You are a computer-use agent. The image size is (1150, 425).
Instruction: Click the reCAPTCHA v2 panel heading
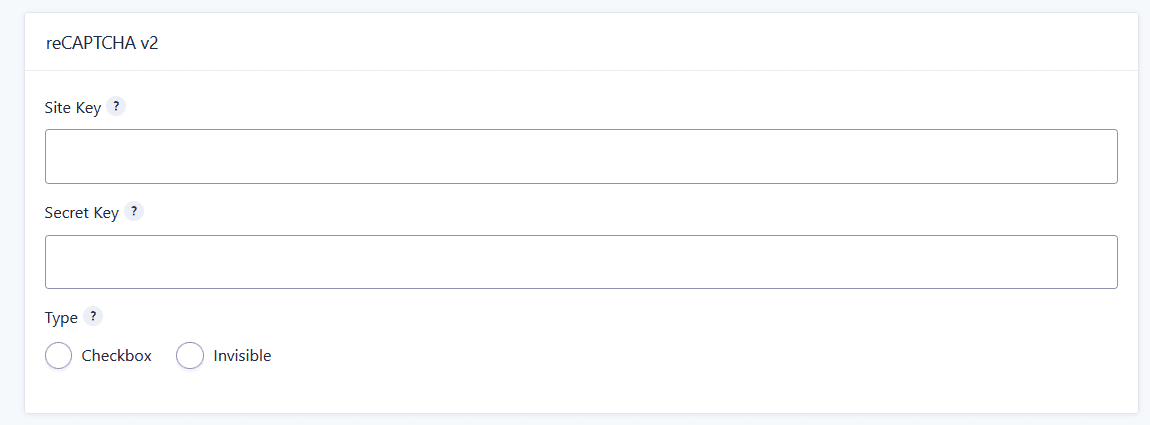tap(102, 43)
